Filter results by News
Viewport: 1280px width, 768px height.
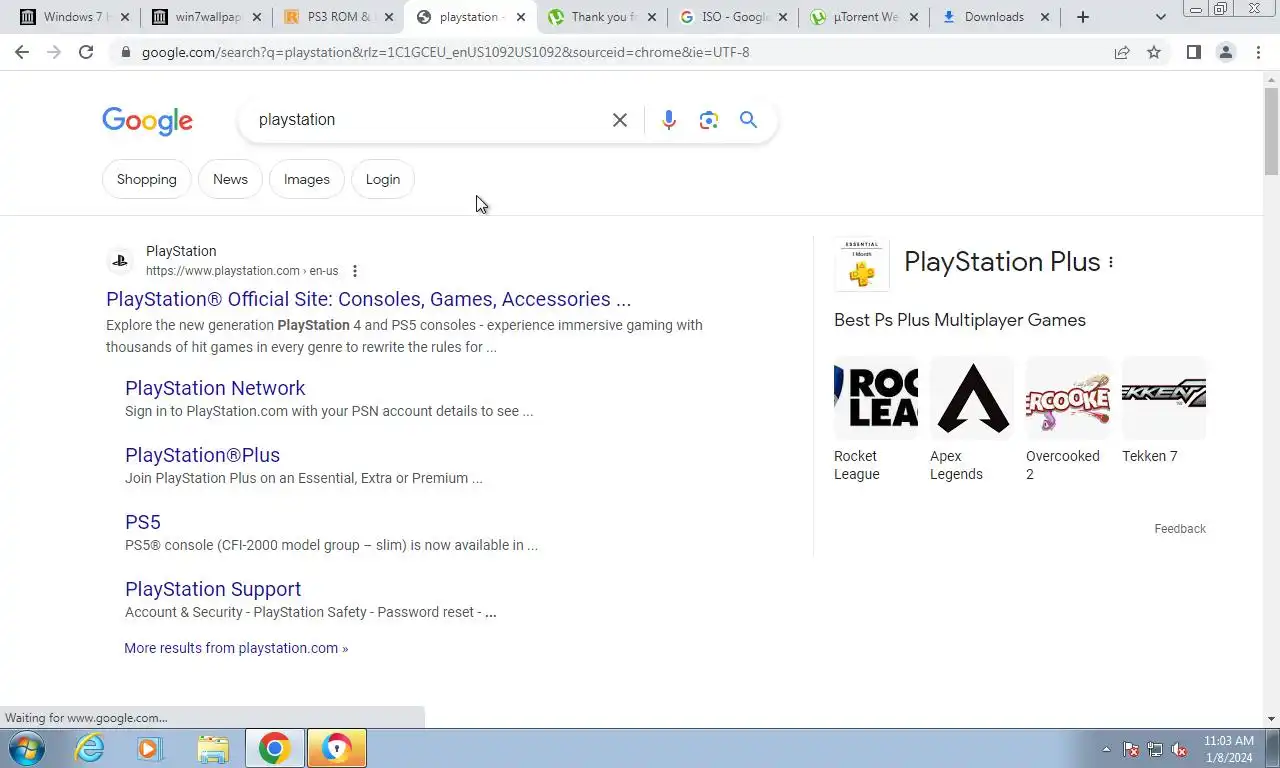(x=230, y=179)
